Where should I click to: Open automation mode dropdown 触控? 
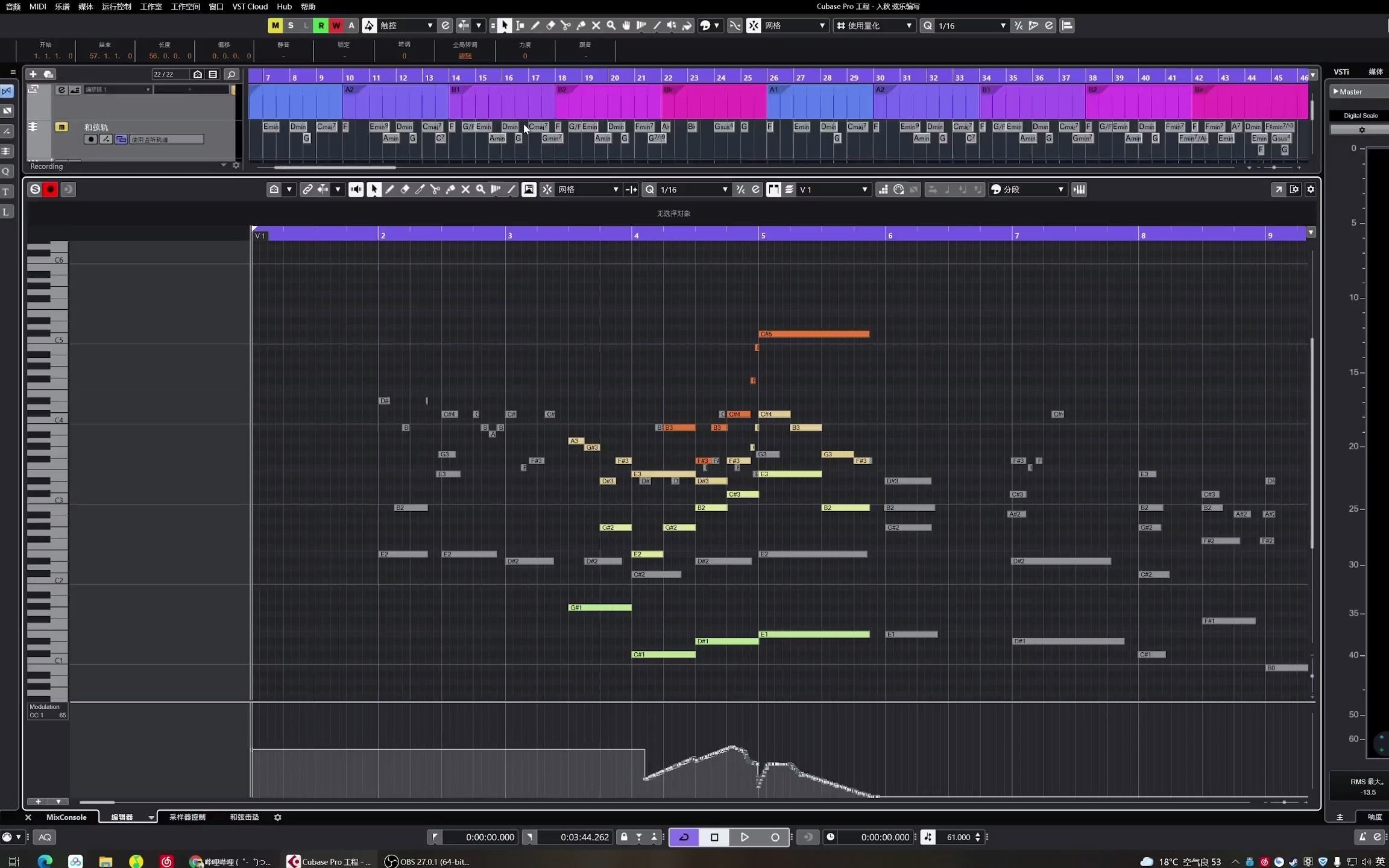(406, 25)
